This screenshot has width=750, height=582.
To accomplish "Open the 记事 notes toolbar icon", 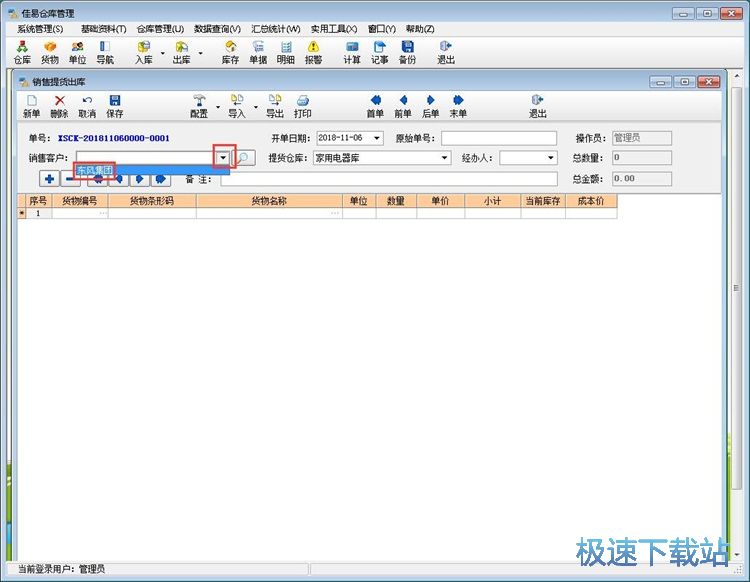I will coord(379,52).
